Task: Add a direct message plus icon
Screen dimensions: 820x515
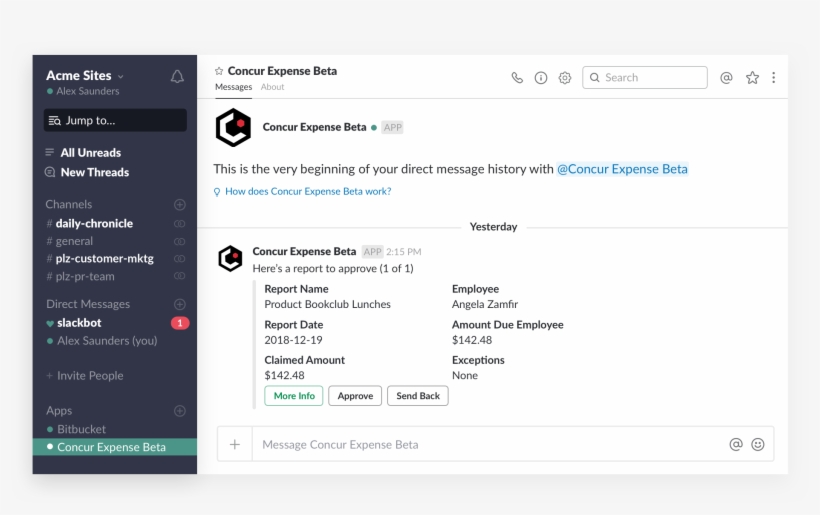Action: [x=179, y=304]
